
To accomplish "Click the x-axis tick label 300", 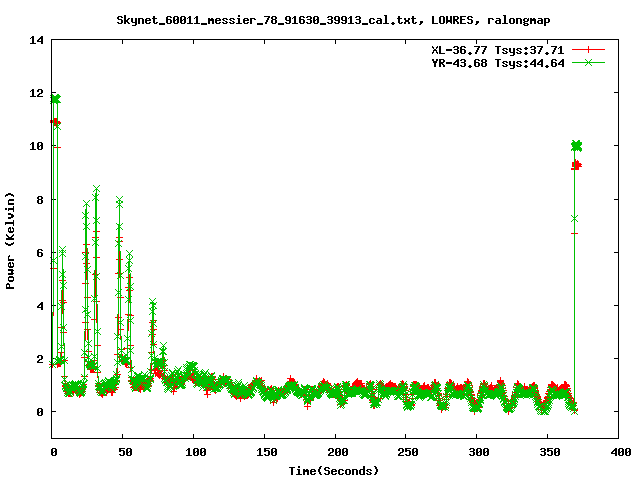I will [479, 452].
